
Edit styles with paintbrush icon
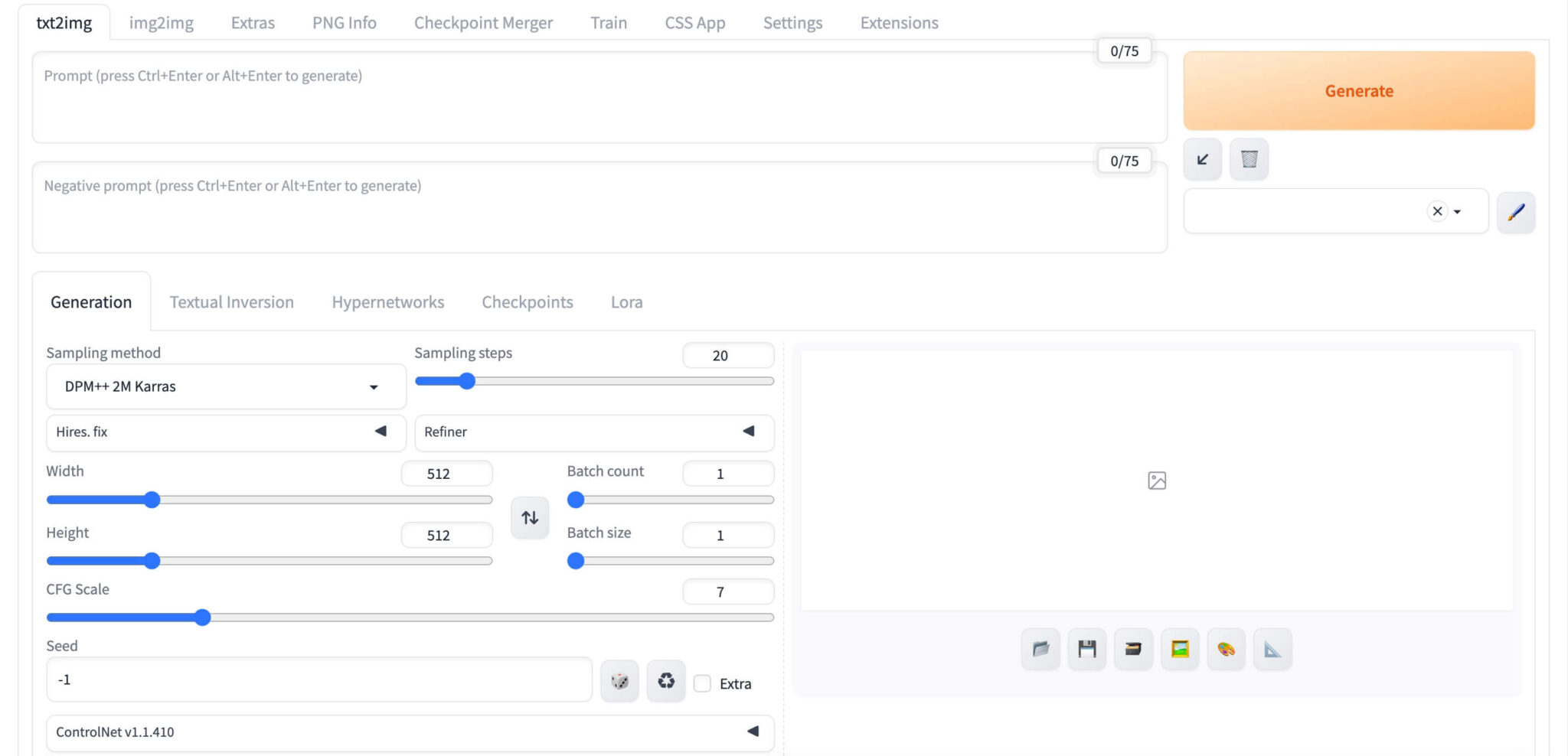coord(1516,212)
